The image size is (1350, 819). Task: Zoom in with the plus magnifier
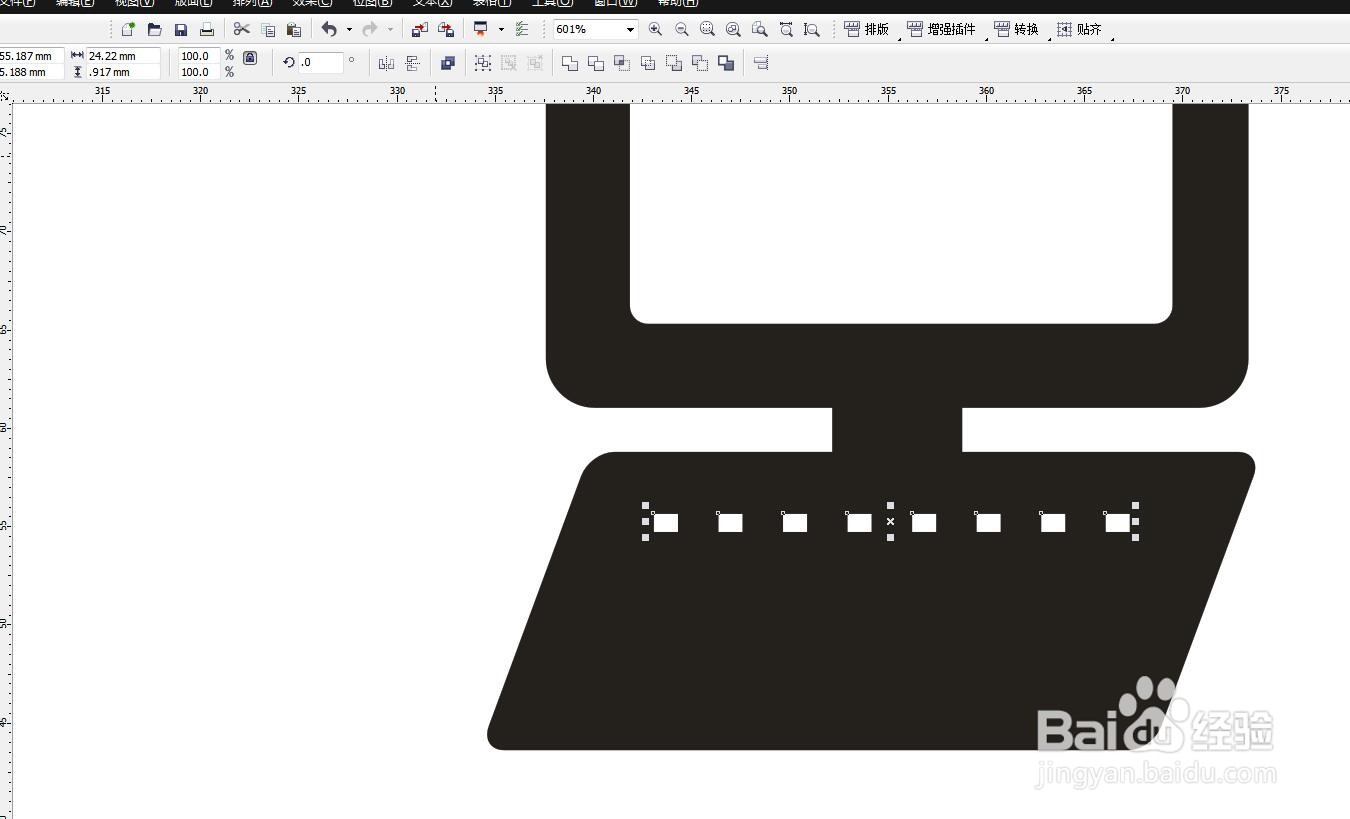pyautogui.click(x=655, y=30)
